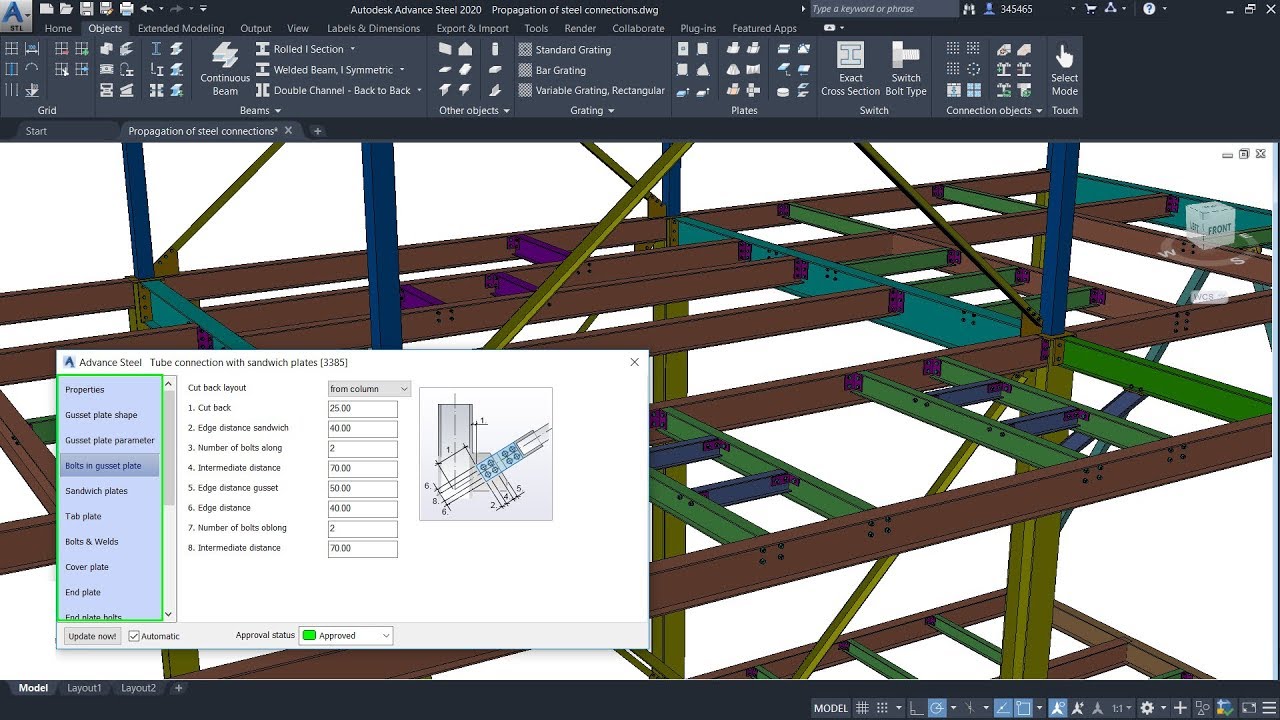The height and width of the screenshot is (720, 1280).
Task: Switch to the Extended Modeling ribbon tab
Action: point(181,28)
